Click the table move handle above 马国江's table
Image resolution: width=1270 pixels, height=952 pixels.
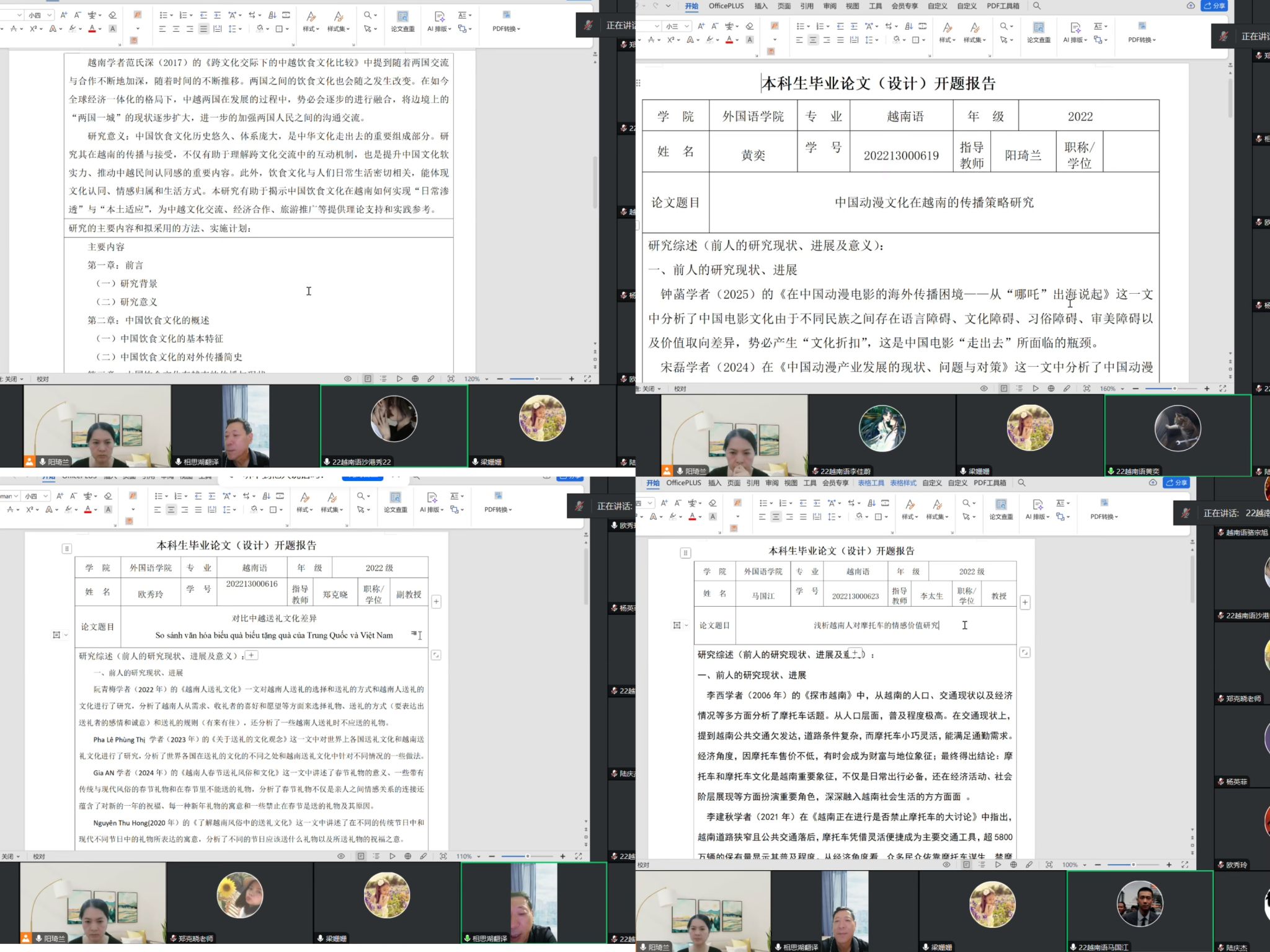685,552
